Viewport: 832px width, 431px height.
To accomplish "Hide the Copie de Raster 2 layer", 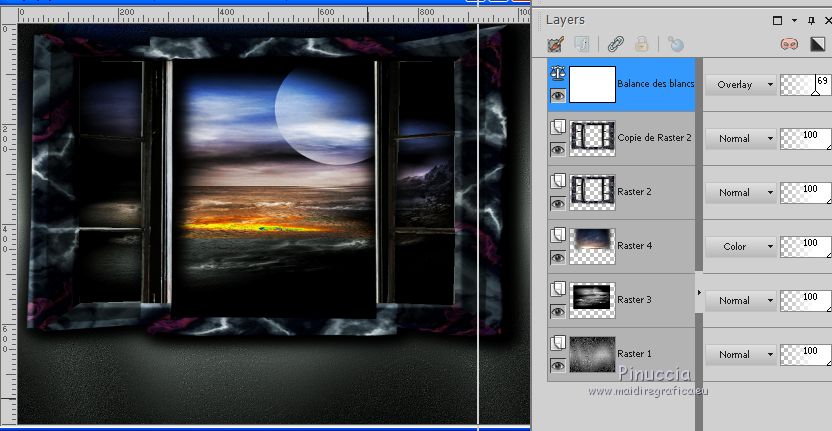I will 558,150.
